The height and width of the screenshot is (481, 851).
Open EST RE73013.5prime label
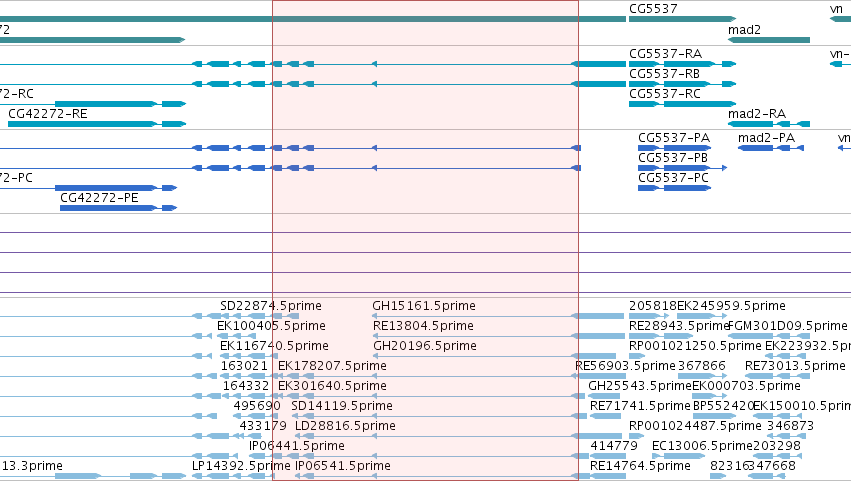796,366
